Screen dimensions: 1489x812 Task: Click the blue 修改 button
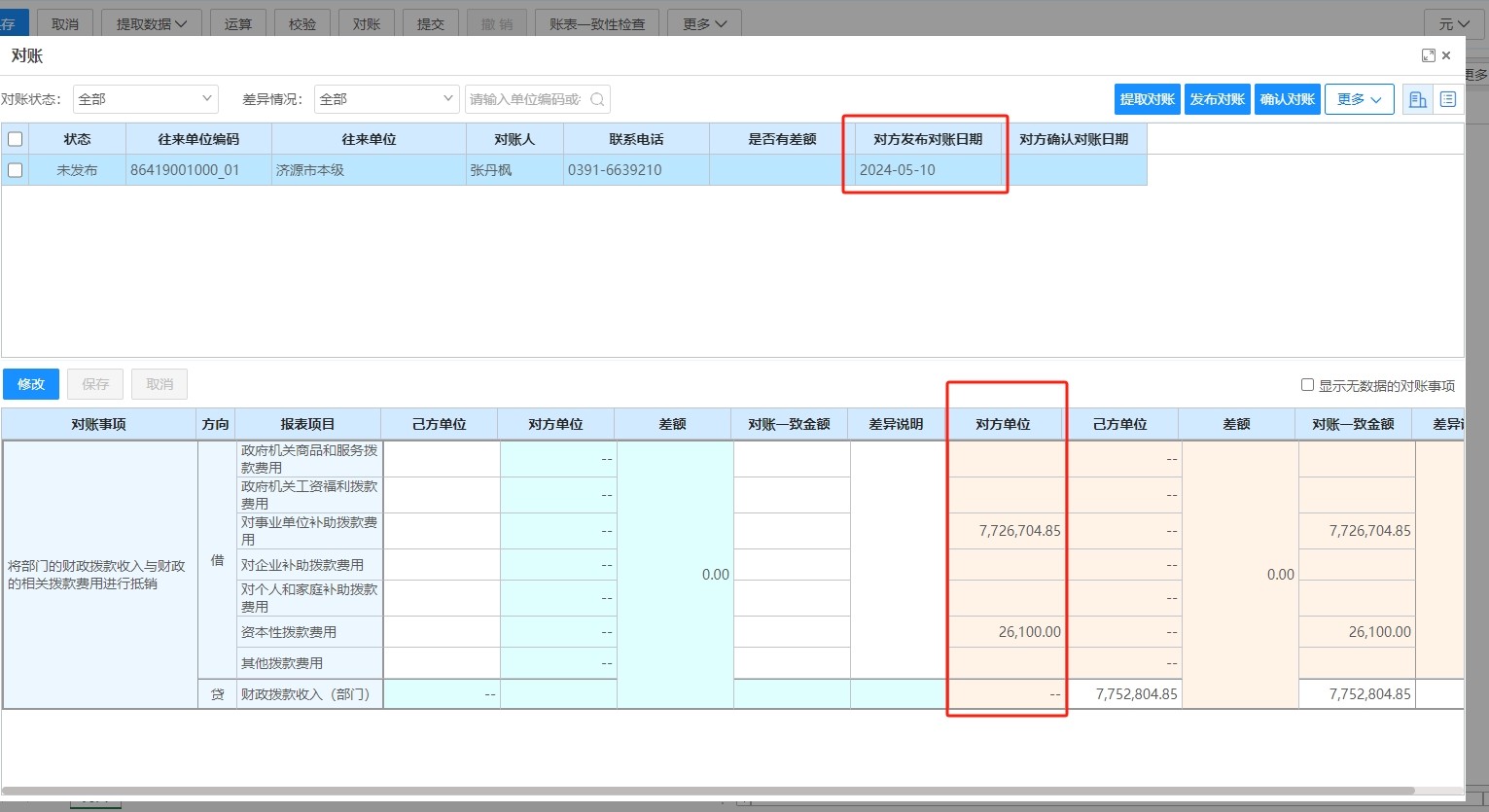click(31, 384)
